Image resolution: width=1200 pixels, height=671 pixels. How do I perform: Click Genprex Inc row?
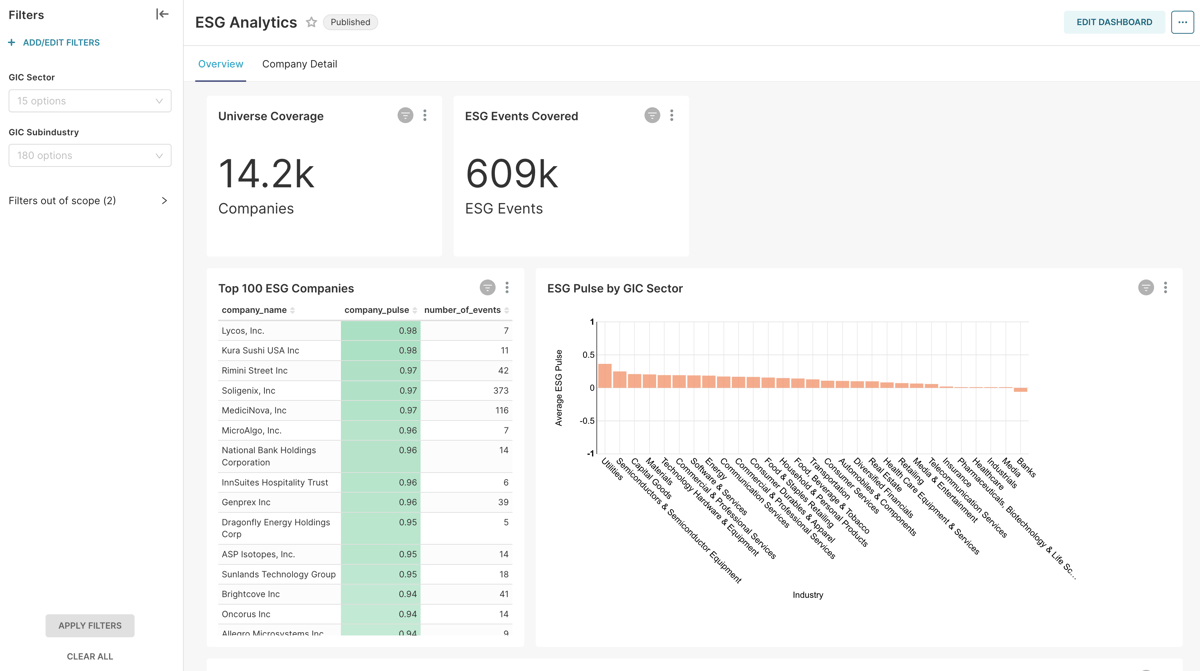pyautogui.click(x=365, y=503)
